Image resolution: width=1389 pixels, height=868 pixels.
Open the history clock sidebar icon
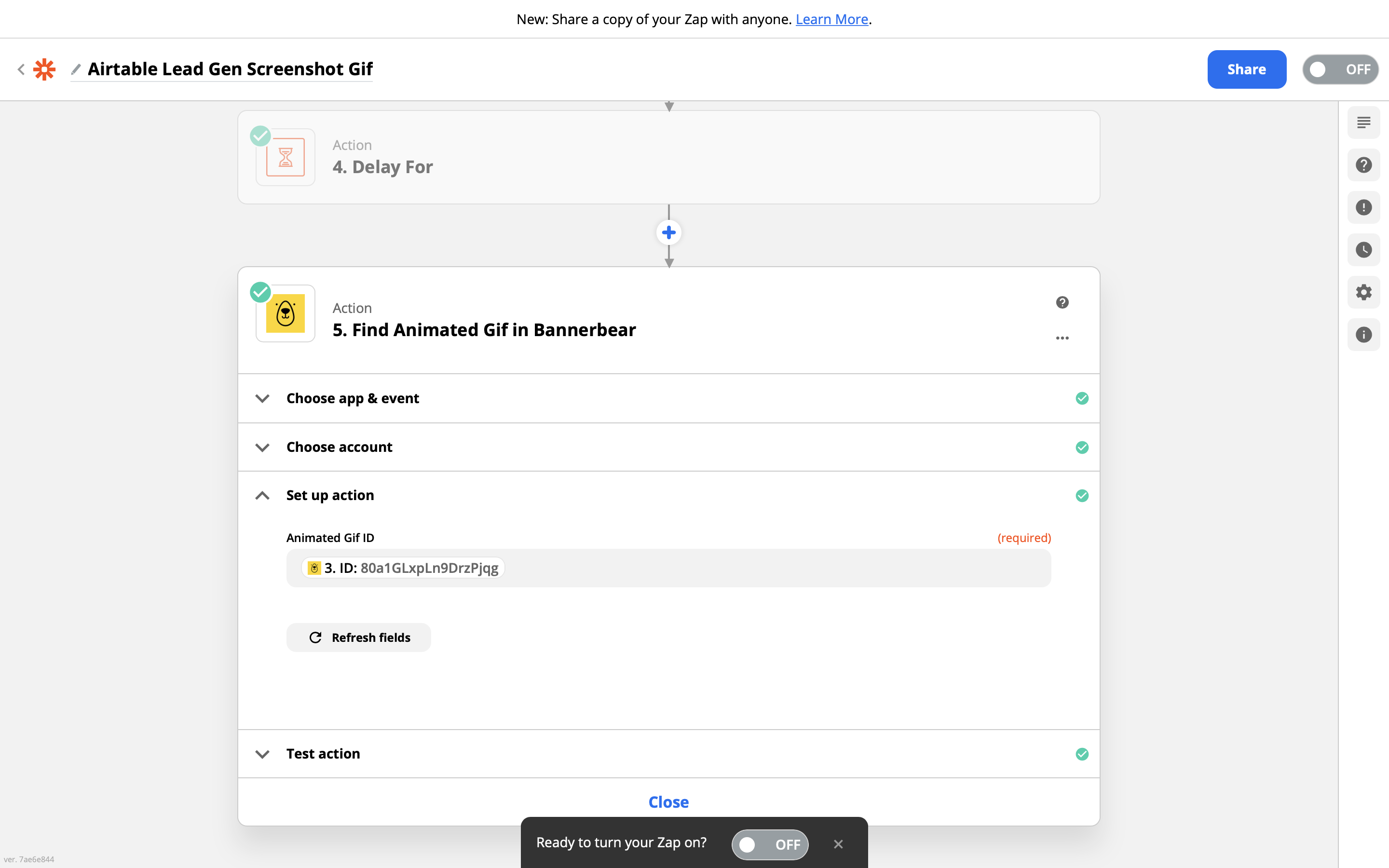[x=1363, y=250]
